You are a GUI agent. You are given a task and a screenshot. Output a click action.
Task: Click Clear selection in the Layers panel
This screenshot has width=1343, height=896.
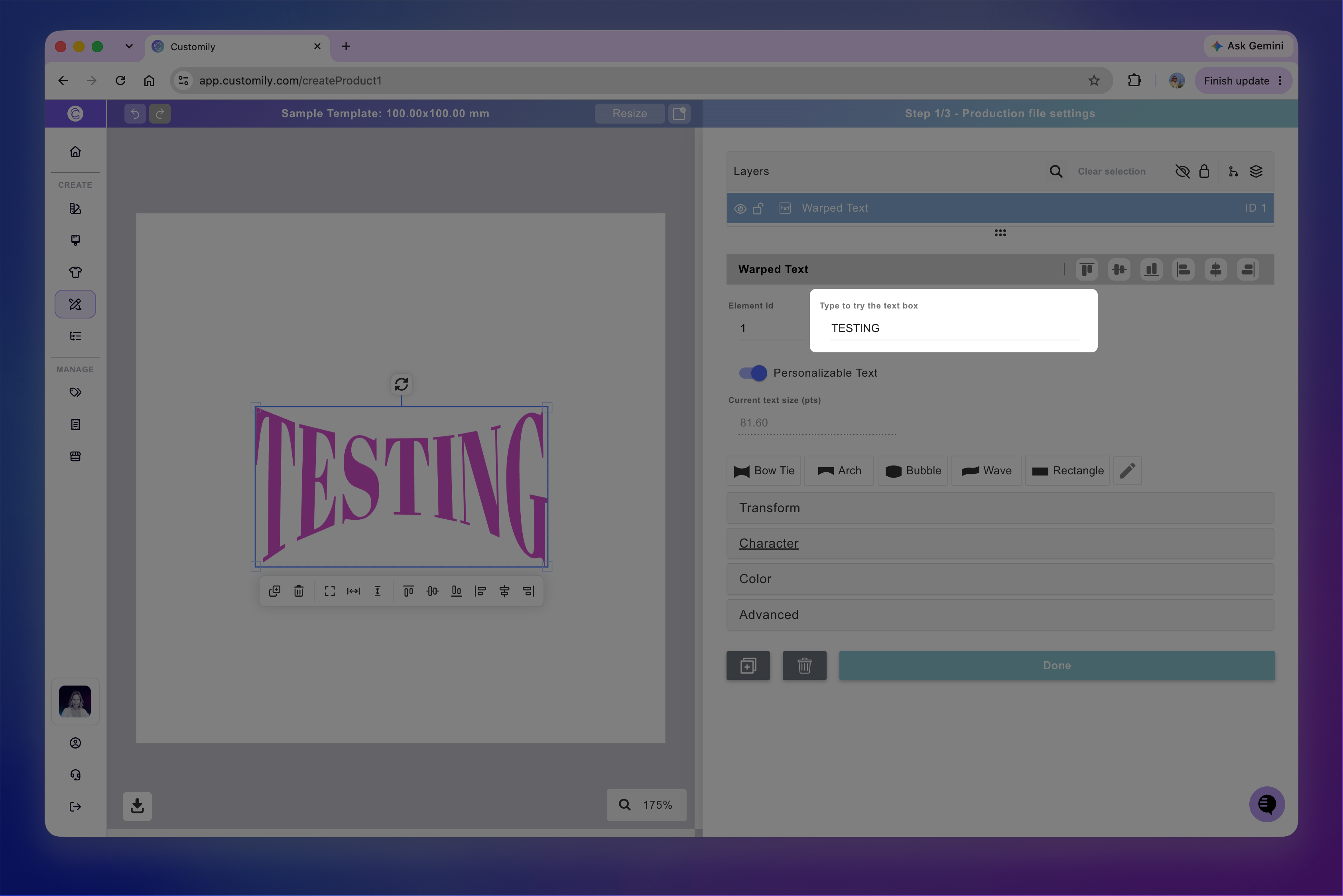(x=1111, y=171)
